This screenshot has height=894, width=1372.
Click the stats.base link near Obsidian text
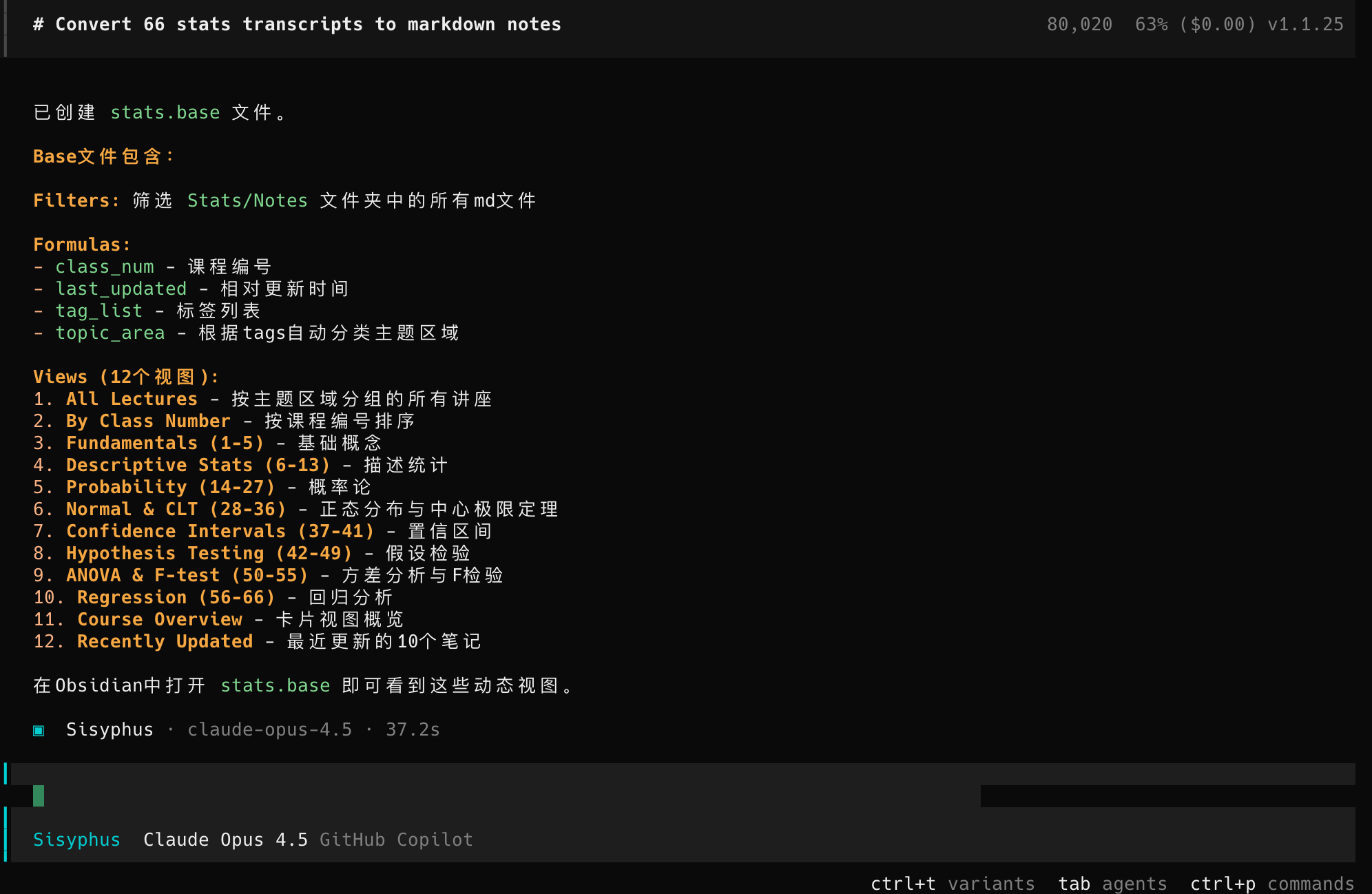275,685
